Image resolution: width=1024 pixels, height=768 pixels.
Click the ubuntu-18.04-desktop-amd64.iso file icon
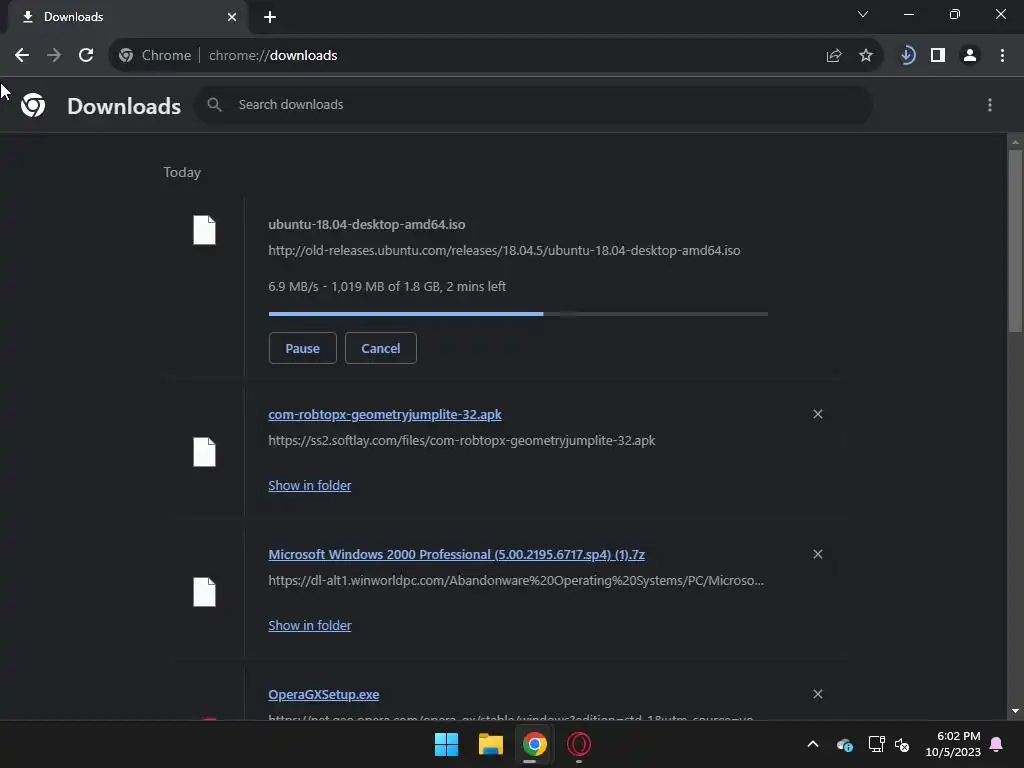(204, 230)
